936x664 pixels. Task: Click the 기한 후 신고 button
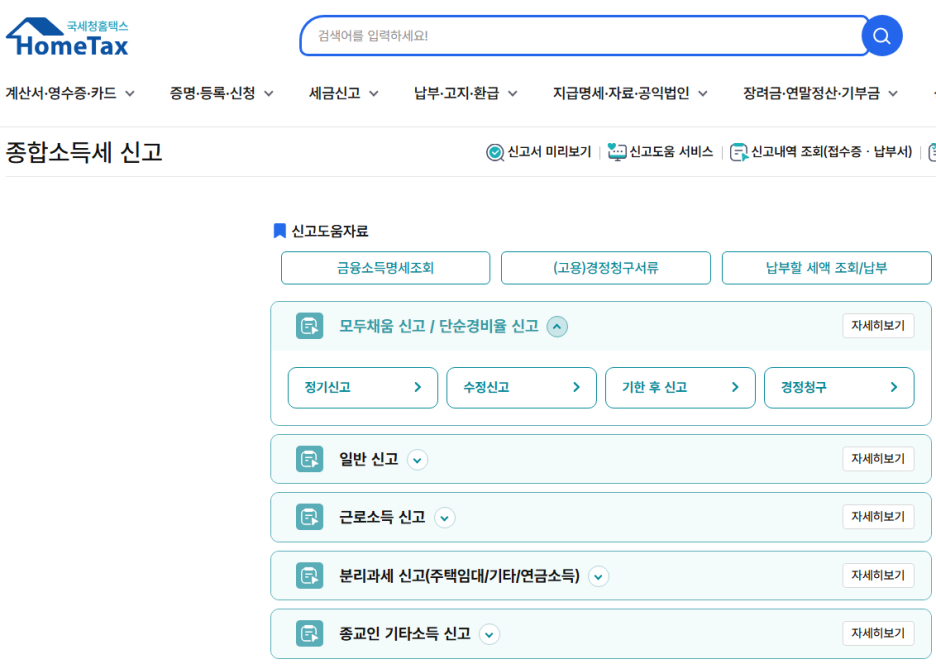coord(681,388)
